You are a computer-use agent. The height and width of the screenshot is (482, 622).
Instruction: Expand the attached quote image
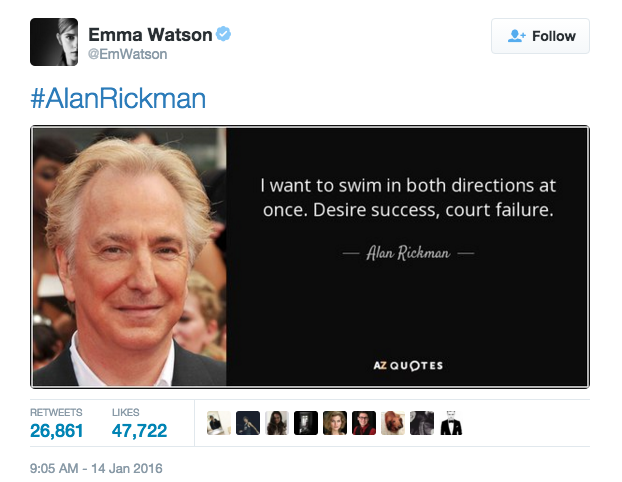[310, 257]
